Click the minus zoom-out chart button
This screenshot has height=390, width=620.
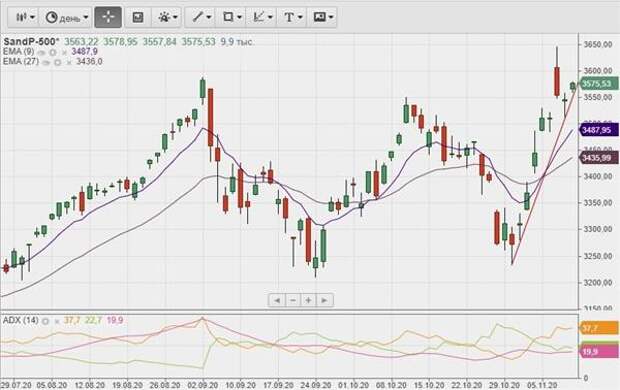293,300
